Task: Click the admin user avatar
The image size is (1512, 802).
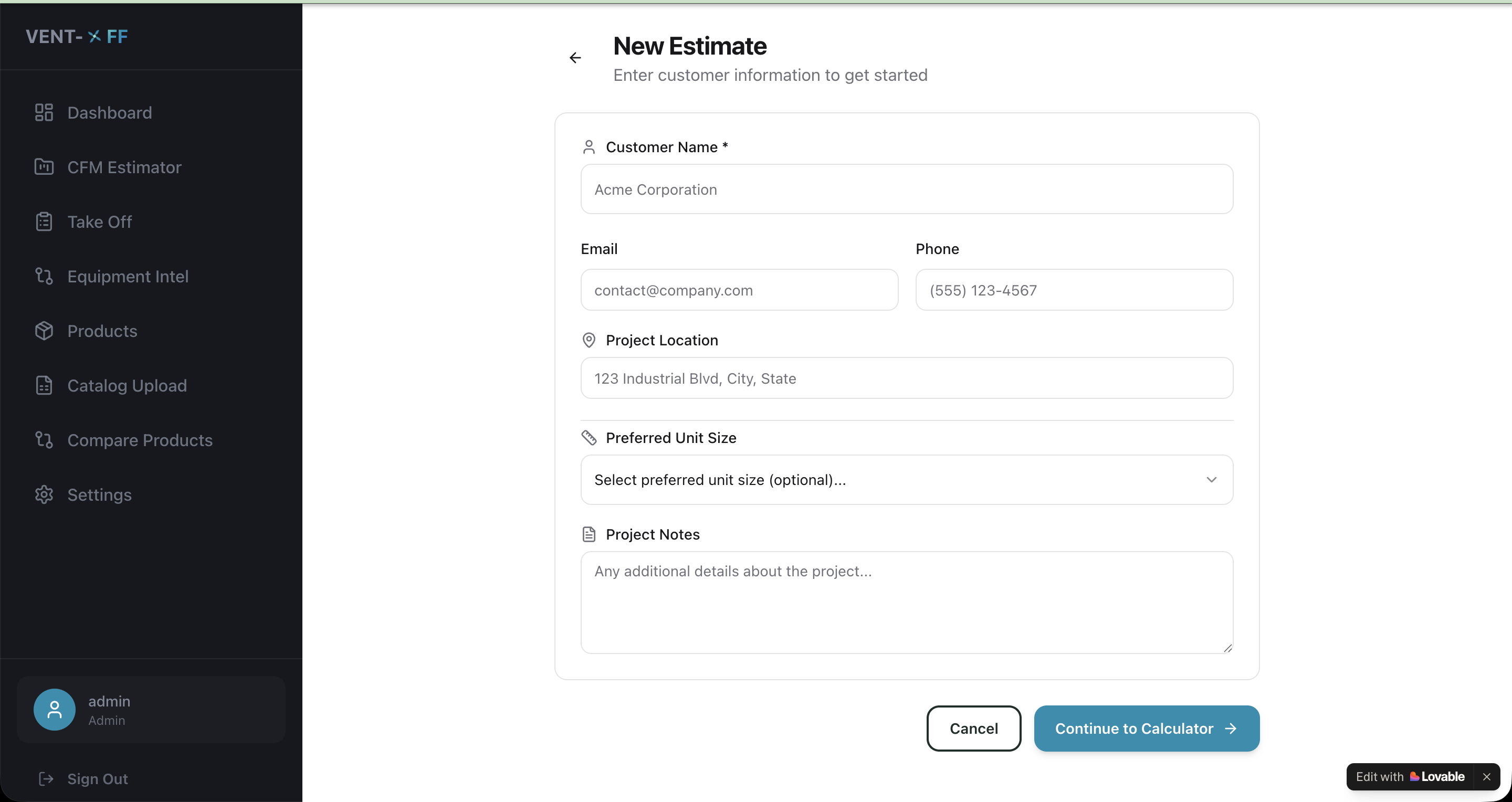Action: (x=55, y=709)
